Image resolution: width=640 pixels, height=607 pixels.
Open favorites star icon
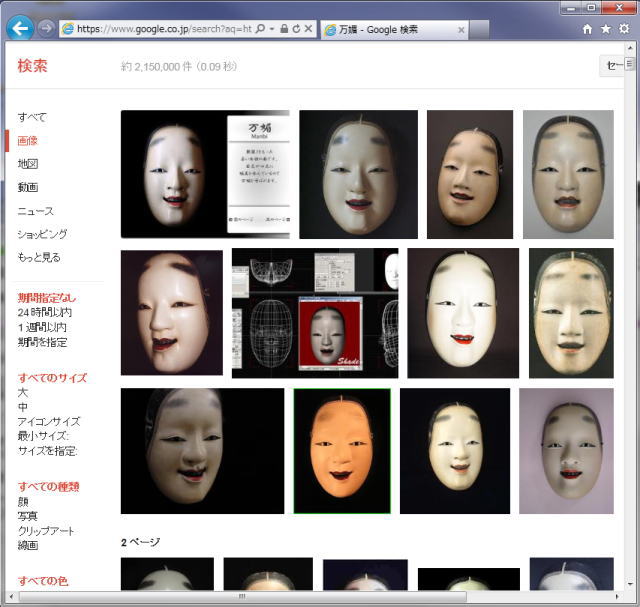coord(606,29)
